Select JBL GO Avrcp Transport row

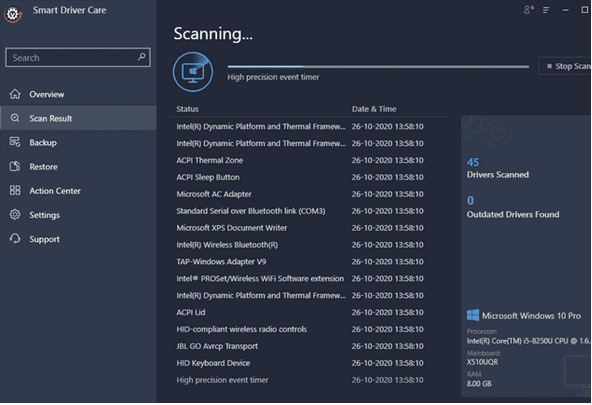pos(310,346)
